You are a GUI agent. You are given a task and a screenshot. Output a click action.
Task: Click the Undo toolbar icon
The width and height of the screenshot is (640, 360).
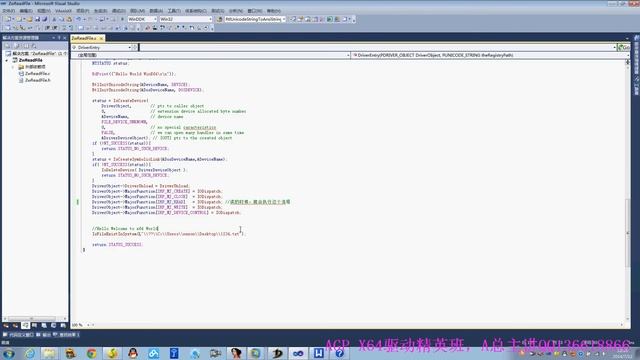(x=78, y=19)
